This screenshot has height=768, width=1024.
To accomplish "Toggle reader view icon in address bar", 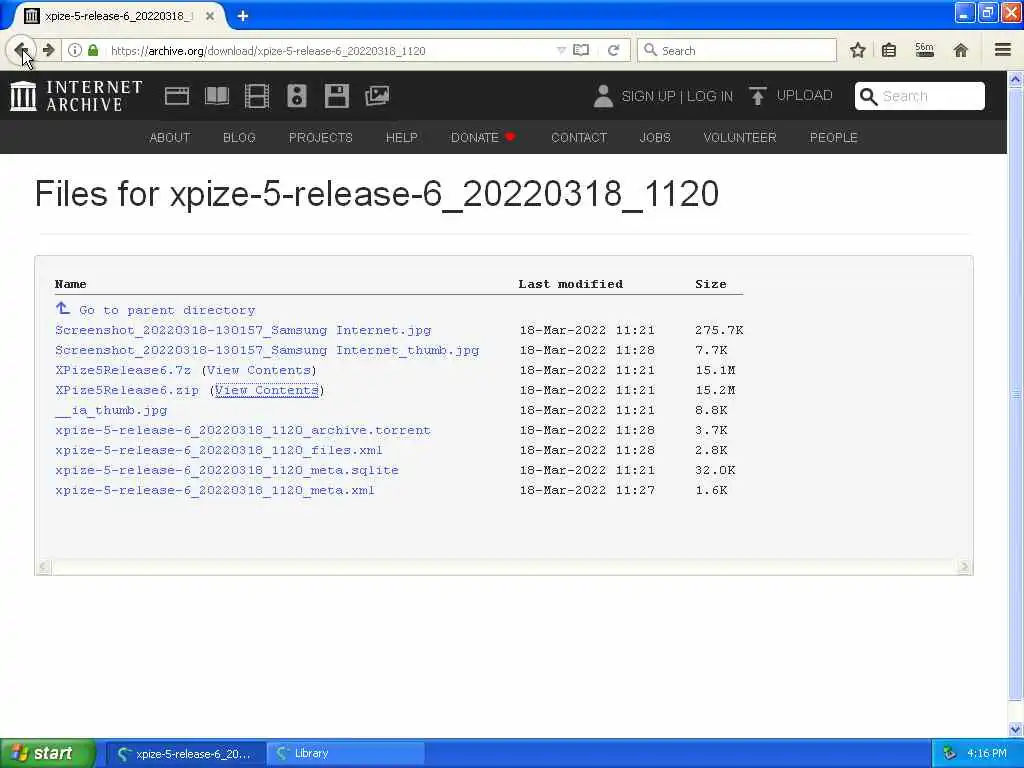I will (581, 50).
